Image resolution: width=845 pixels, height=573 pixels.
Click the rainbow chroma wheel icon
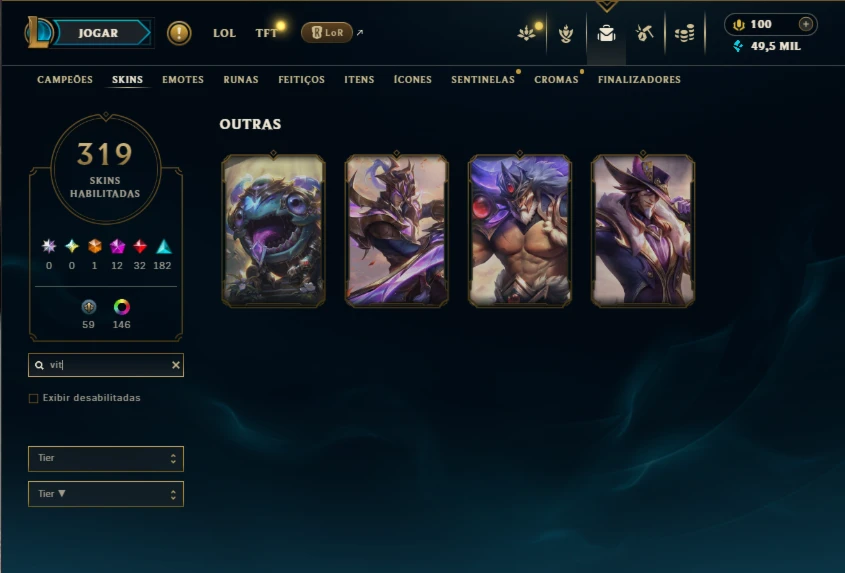(x=122, y=307)
